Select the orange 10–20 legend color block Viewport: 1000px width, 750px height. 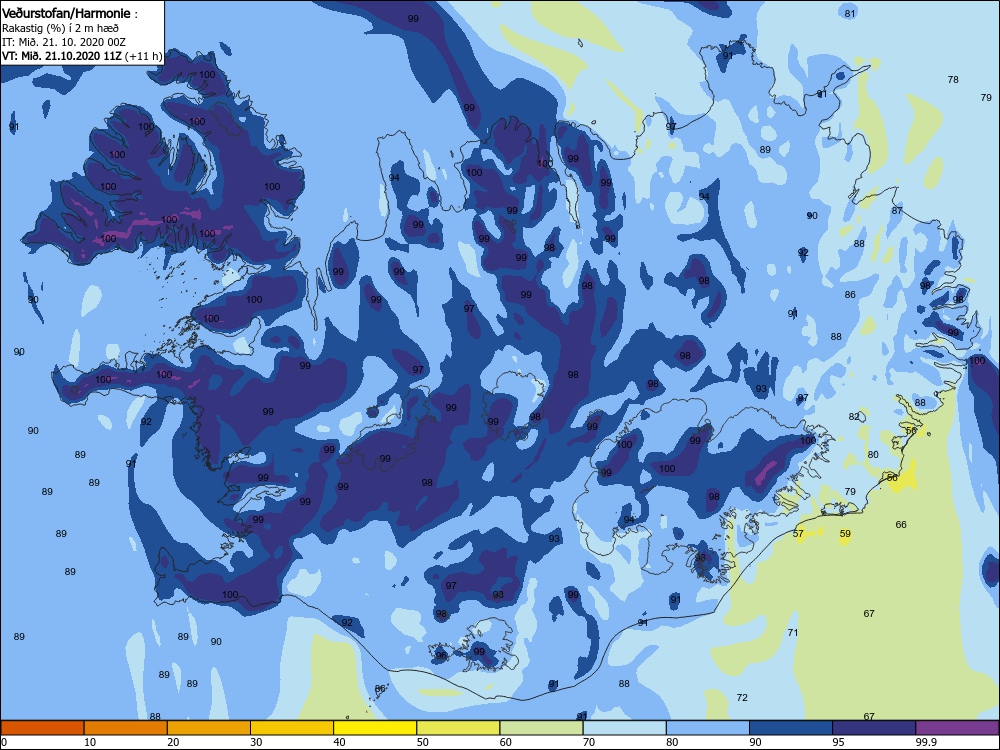(126, 728)
